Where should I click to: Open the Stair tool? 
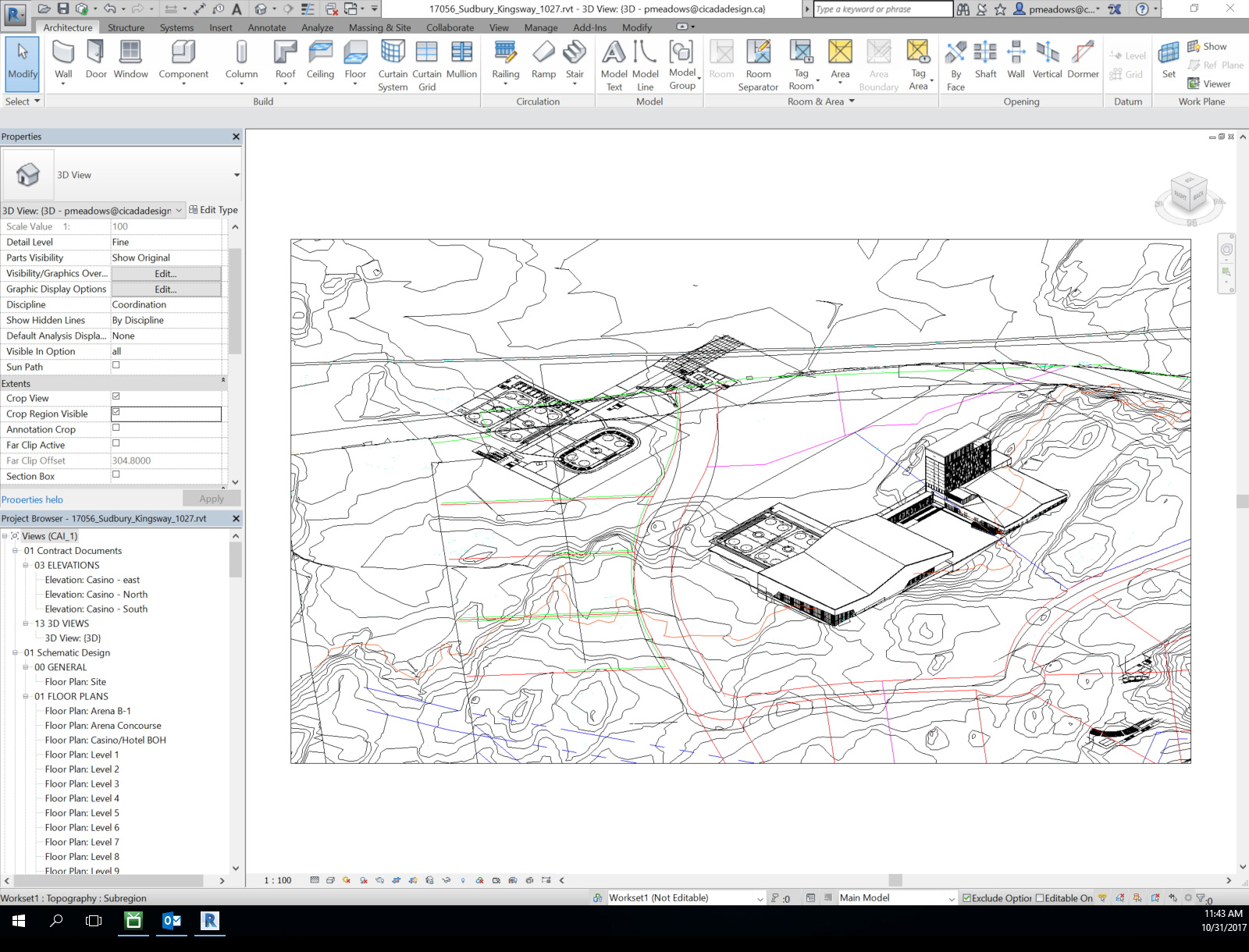pos(575,61)
